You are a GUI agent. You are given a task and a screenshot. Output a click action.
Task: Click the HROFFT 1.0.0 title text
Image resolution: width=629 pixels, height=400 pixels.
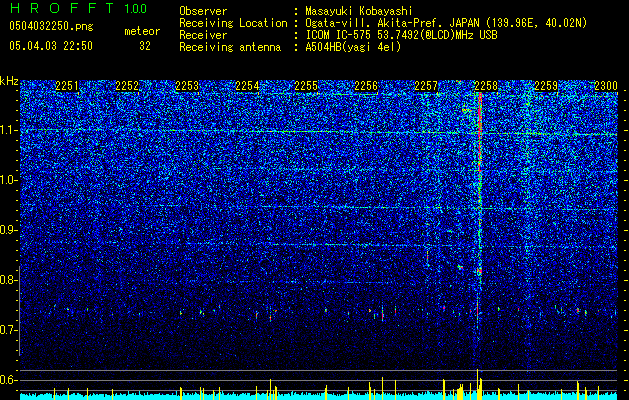pos(78,8)
